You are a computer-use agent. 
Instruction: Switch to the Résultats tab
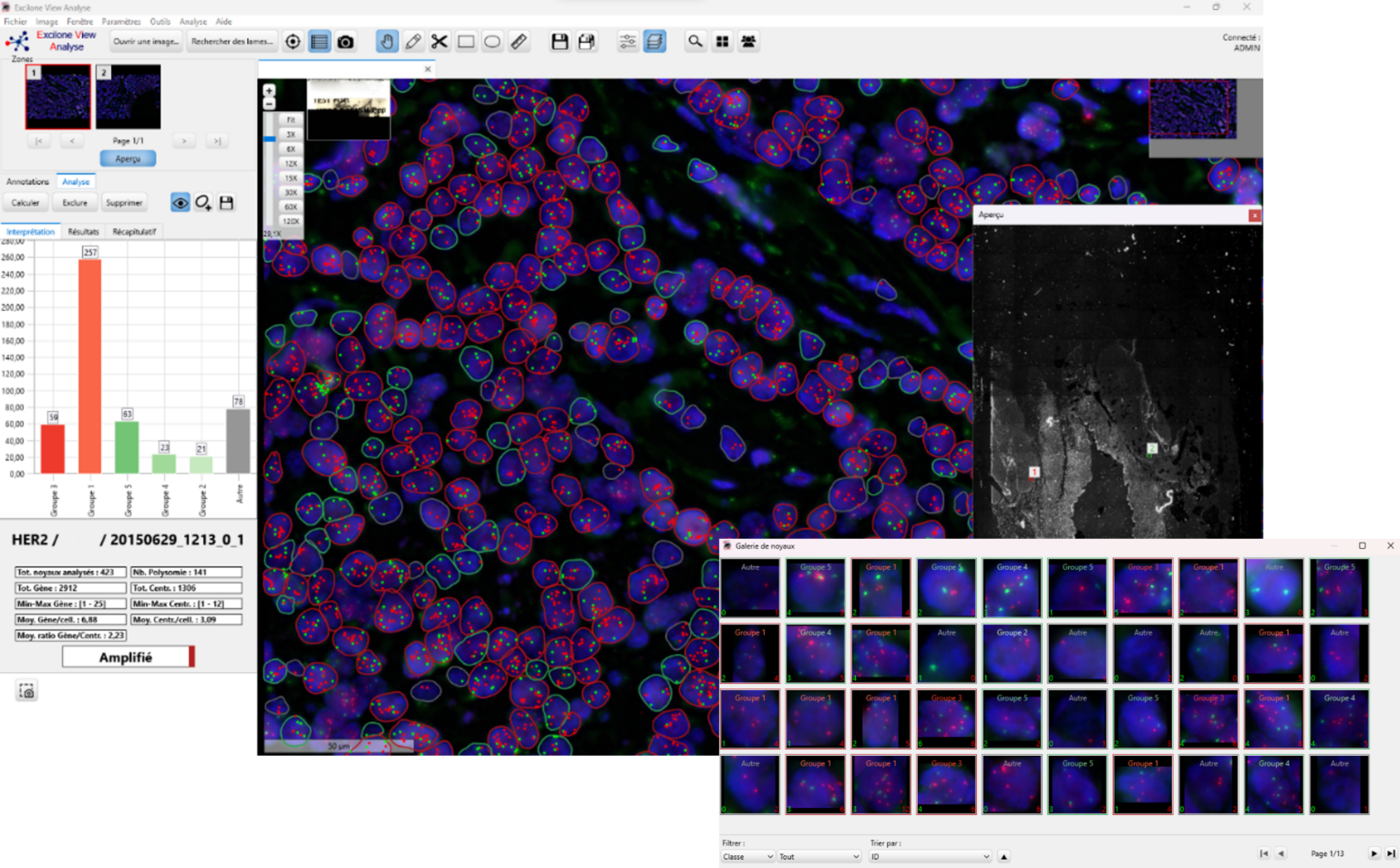click(83, 232)
